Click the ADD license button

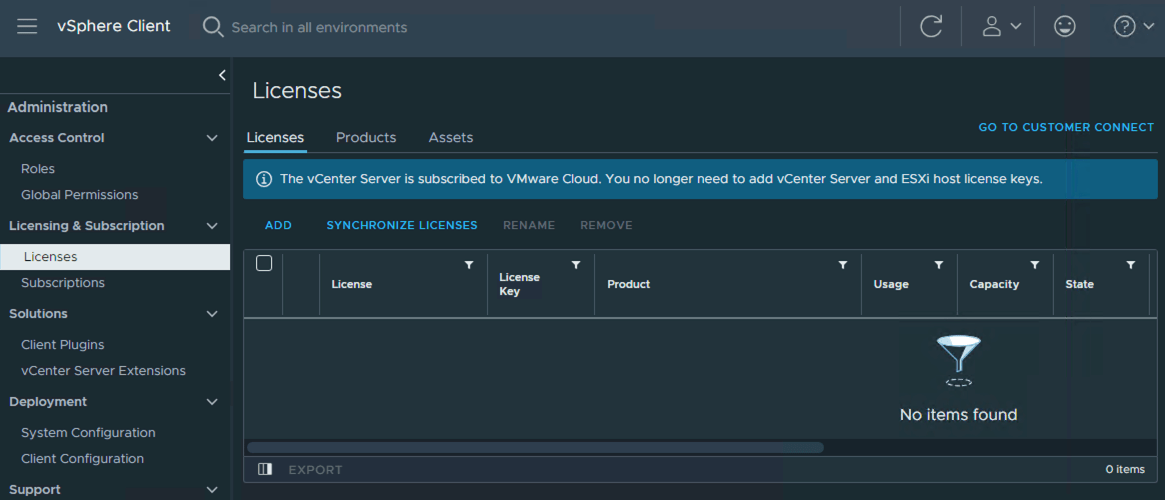[x=279, y=225]
